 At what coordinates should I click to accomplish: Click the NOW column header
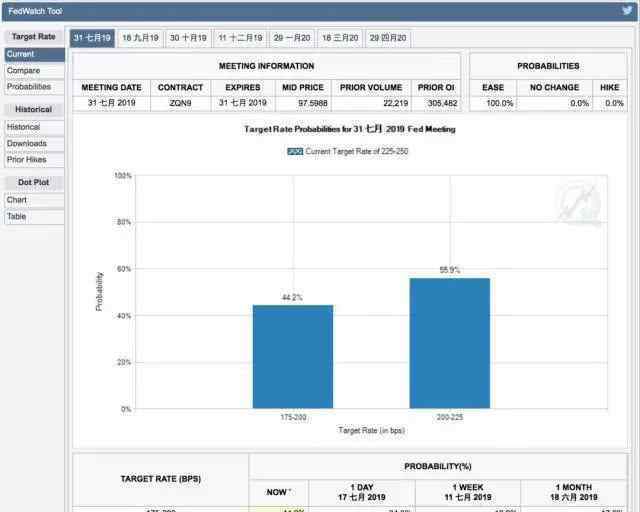279,492
